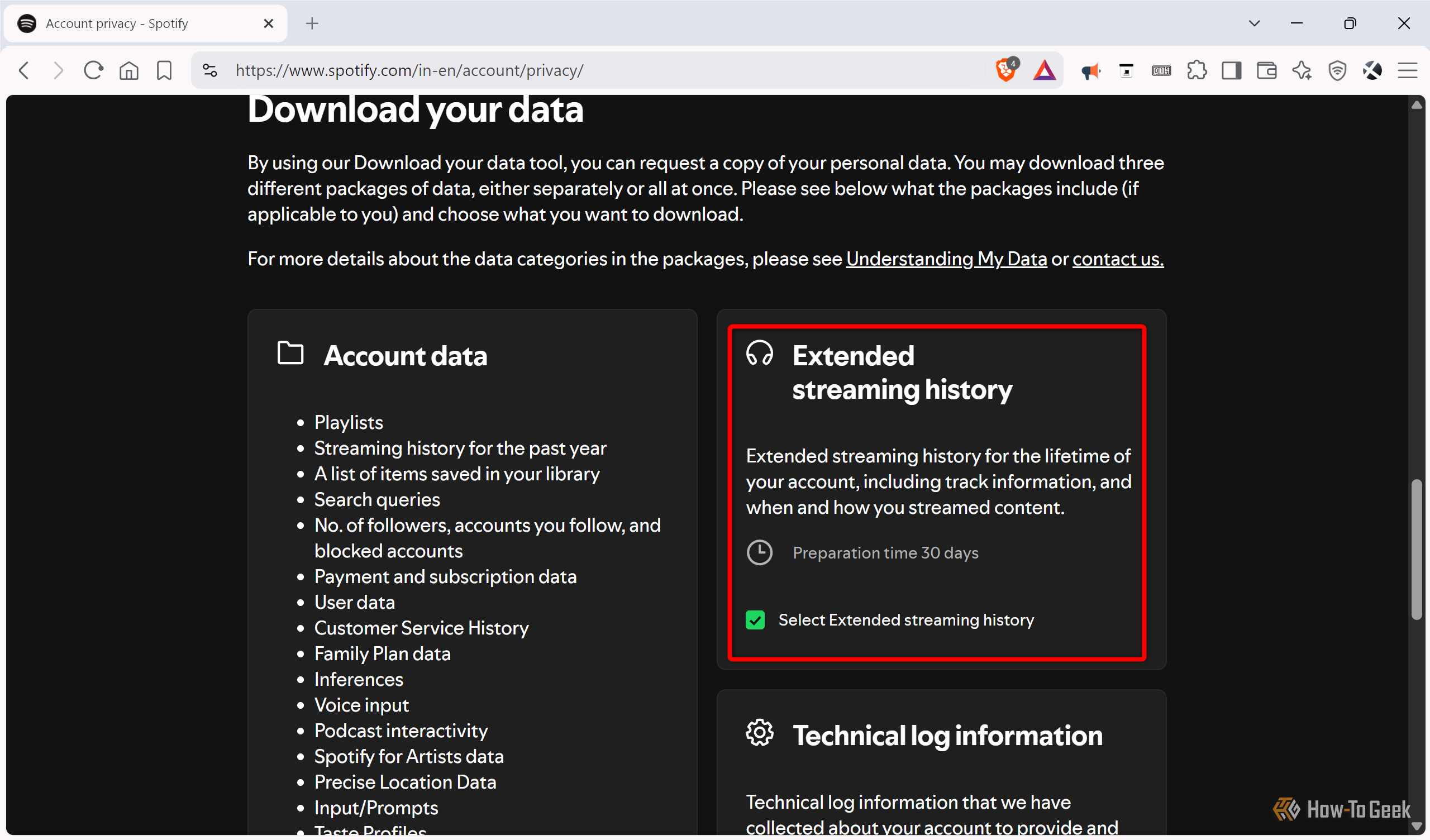Image resolution: width=1430 pixels, height=840 pixels.
Task: Click 'Precise Location Data' list item
Action: (405, 782)
